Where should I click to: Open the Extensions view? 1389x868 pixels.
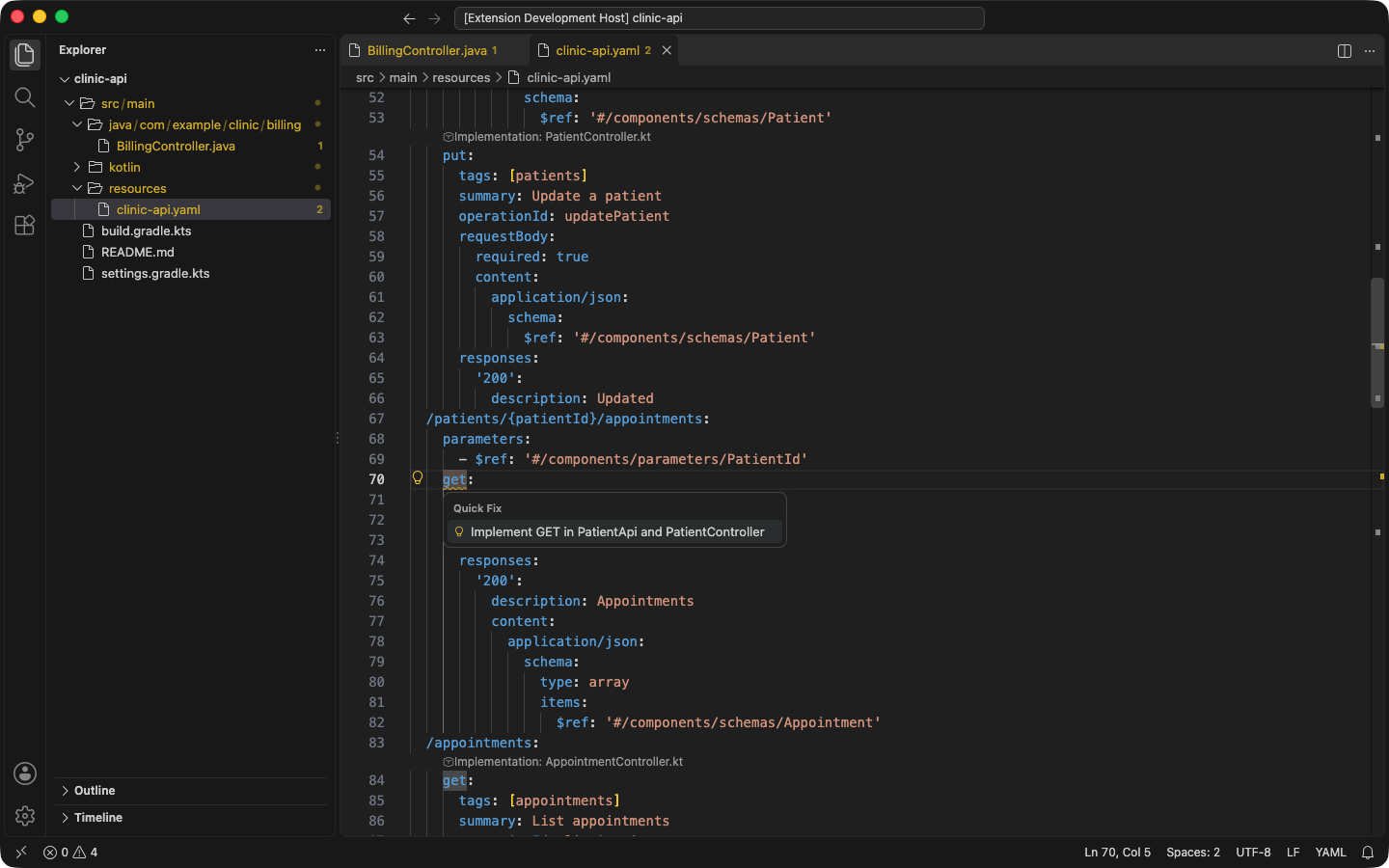[x=25, y=225]
